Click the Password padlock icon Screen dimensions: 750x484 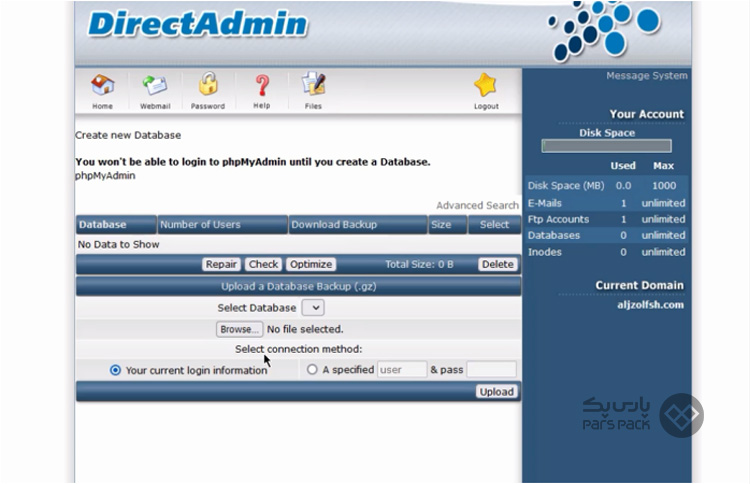pos(208,84)
